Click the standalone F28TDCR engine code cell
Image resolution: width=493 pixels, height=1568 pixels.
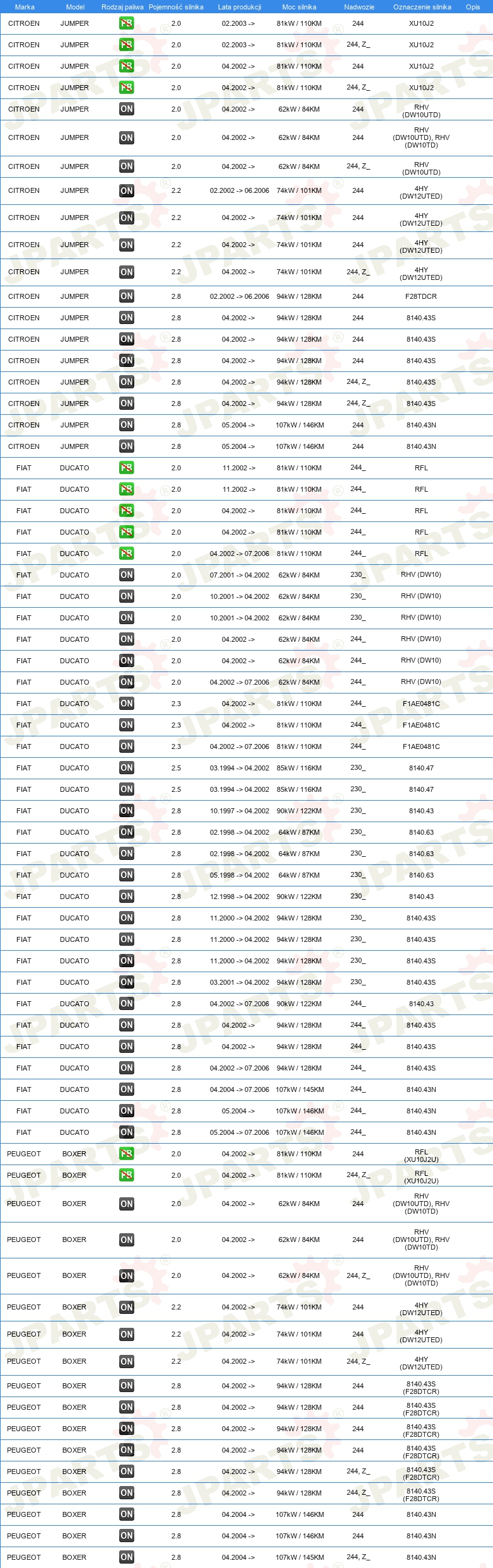click(421, 296)
